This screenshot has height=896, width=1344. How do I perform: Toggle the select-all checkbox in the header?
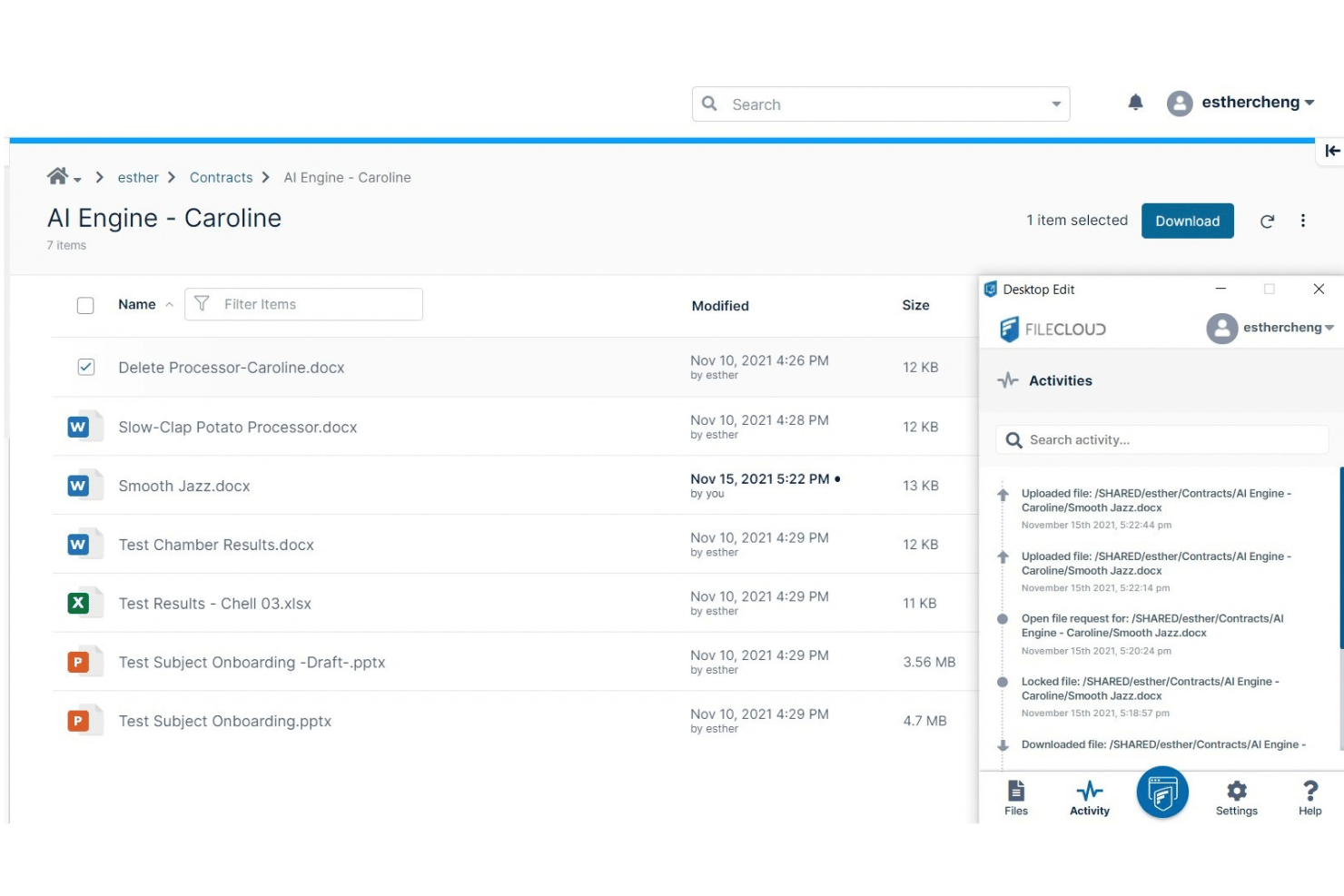pos(85,305)
